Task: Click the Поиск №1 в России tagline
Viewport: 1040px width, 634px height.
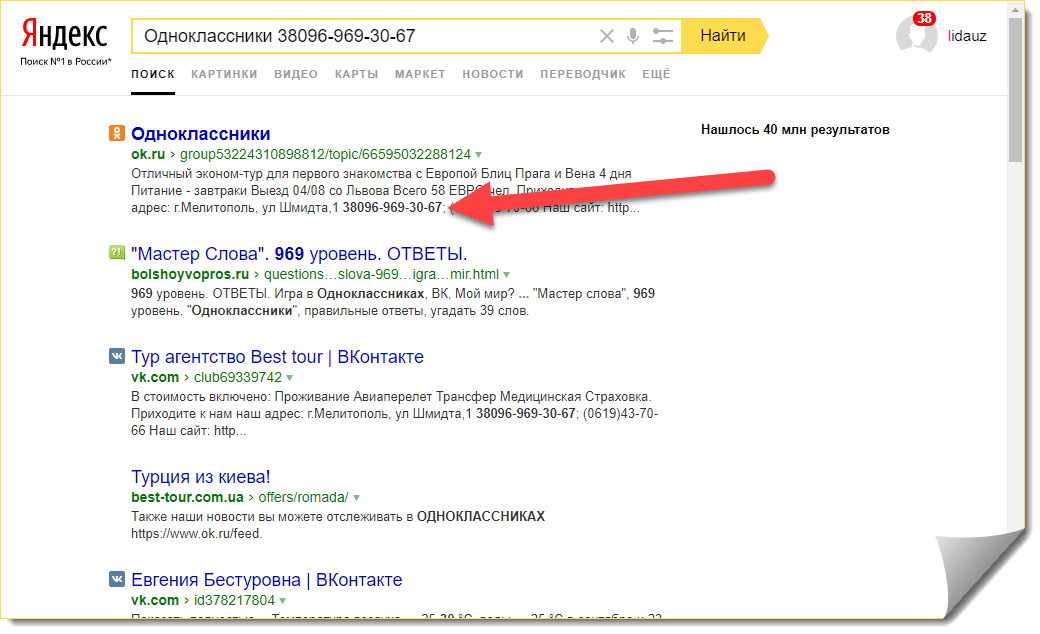Action: coord(66,62)
